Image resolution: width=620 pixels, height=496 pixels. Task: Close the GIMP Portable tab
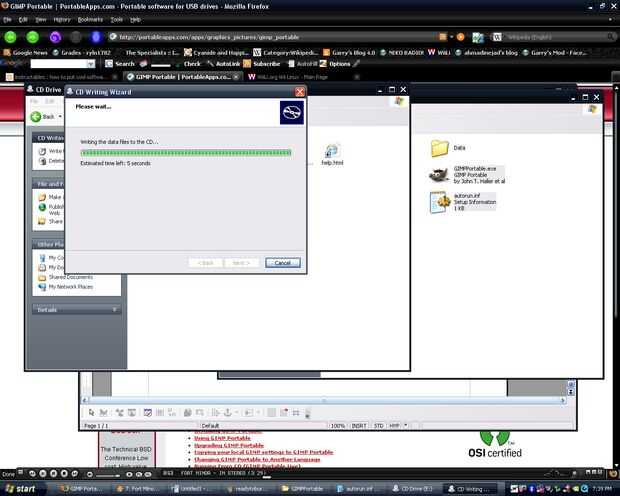[x=236, y=77]
